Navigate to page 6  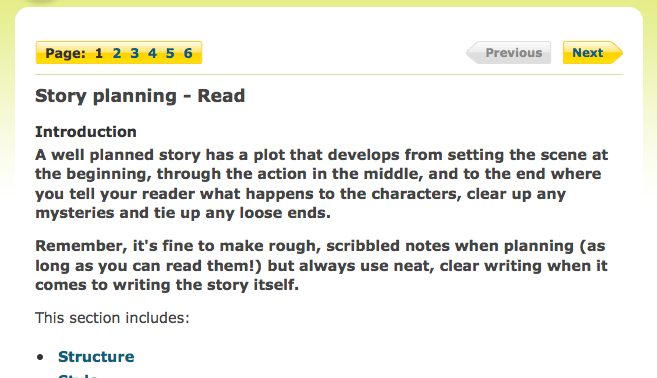click(x=188, y=53)
